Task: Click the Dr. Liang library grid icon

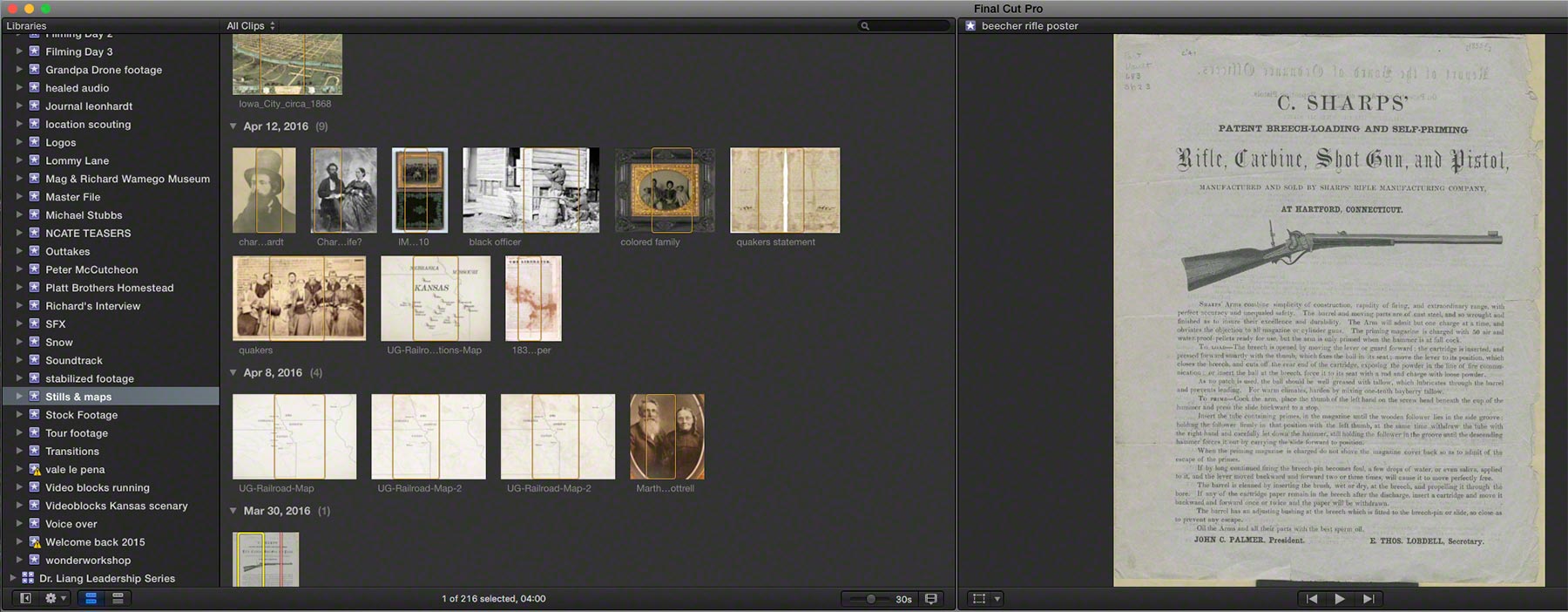Action: tap(28, 578)
